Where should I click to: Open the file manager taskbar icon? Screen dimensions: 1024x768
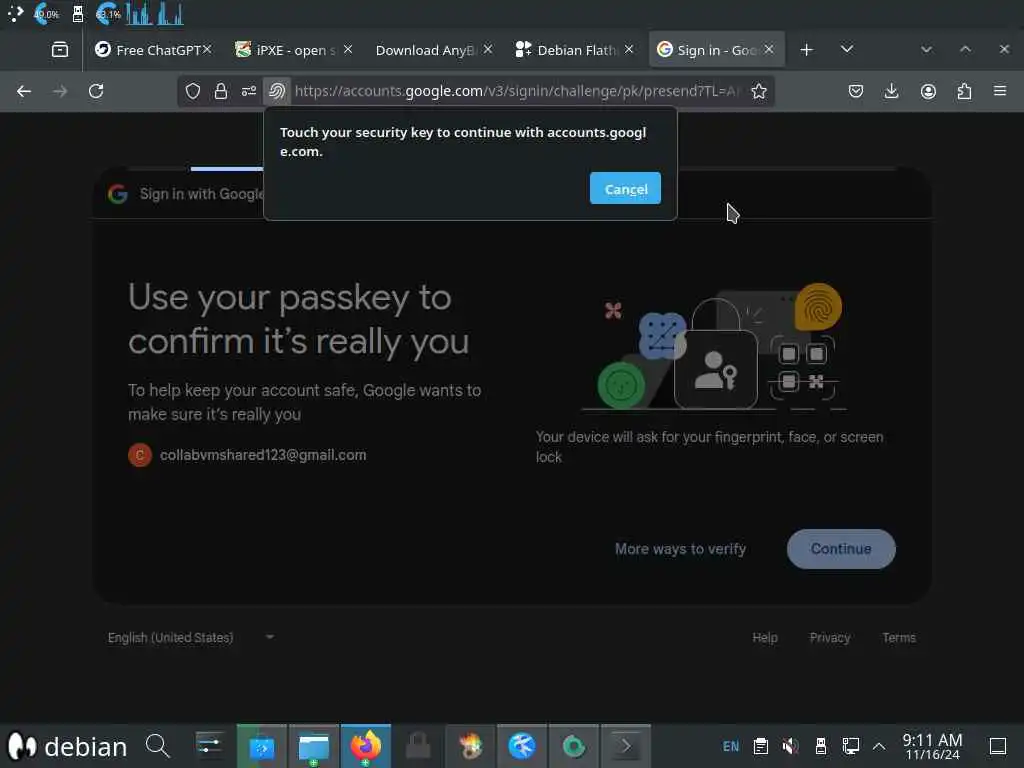(313, 746)
